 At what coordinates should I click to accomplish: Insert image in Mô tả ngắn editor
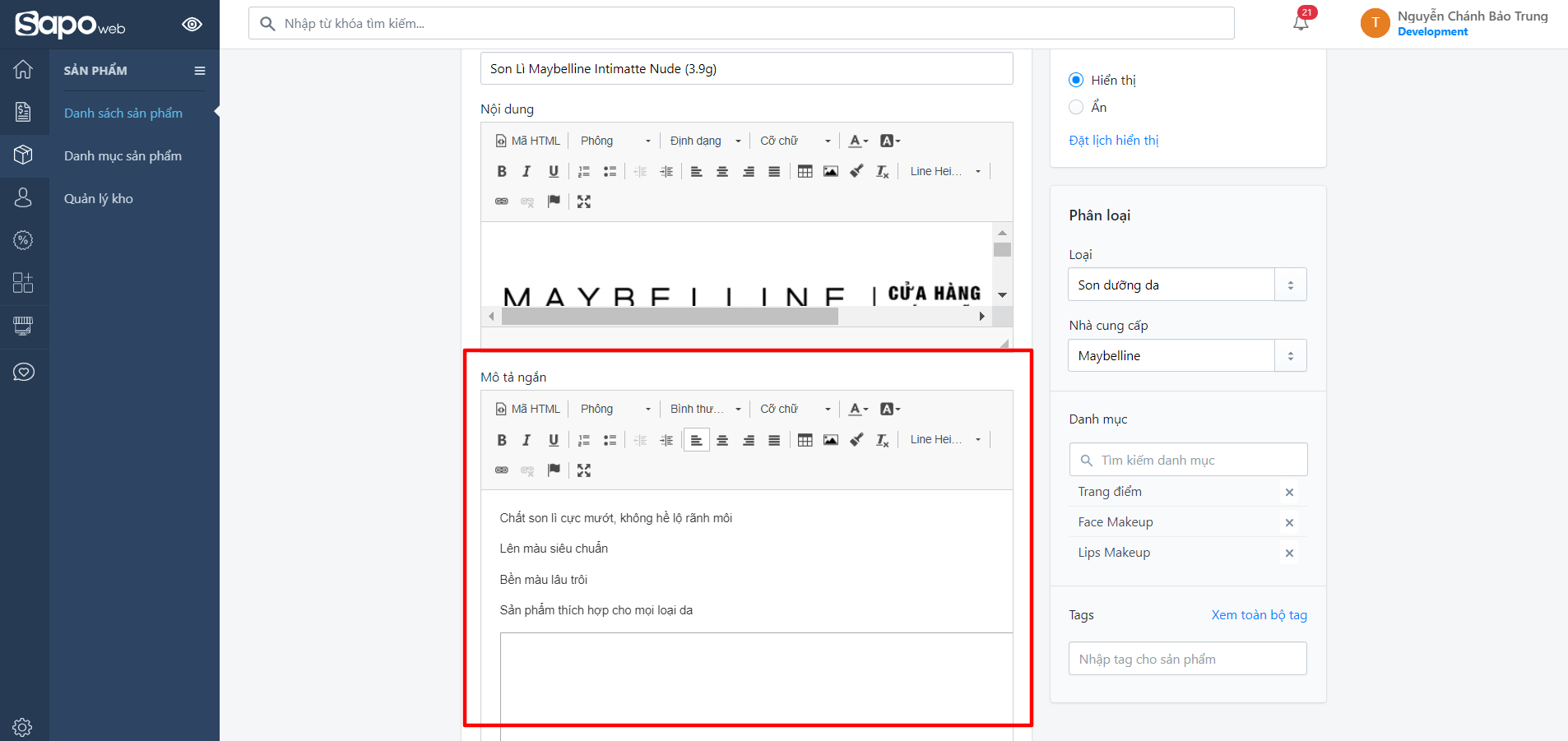point(831,440)
